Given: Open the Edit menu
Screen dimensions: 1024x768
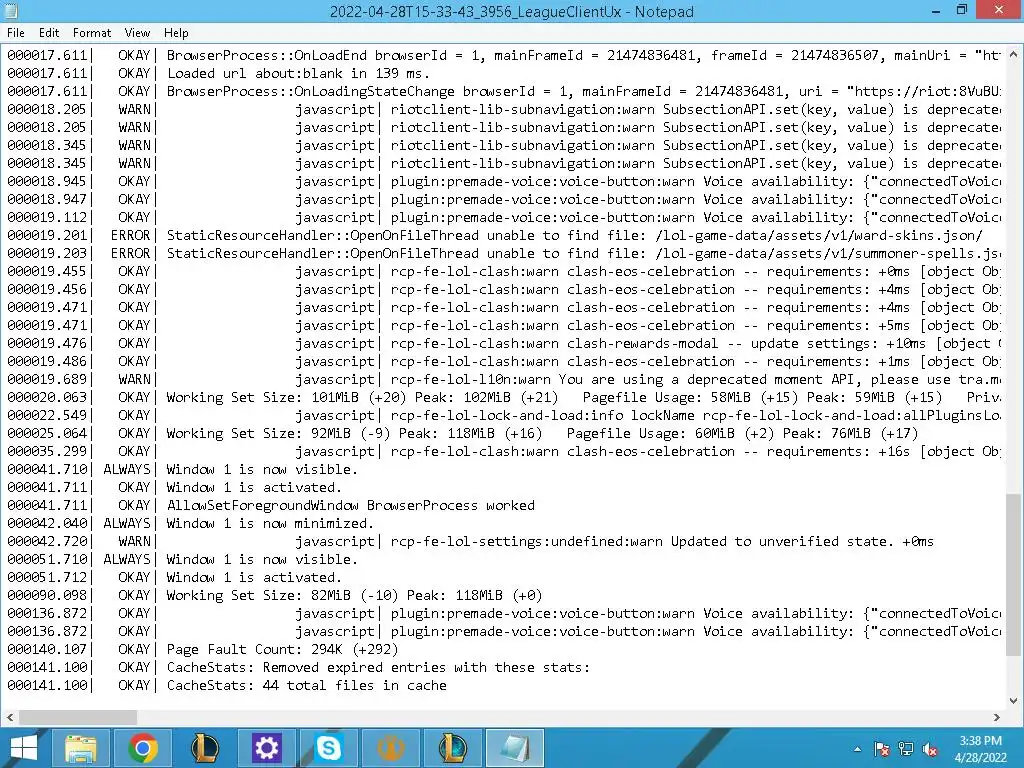Looking at the screenshot, I should click(49, 33).
